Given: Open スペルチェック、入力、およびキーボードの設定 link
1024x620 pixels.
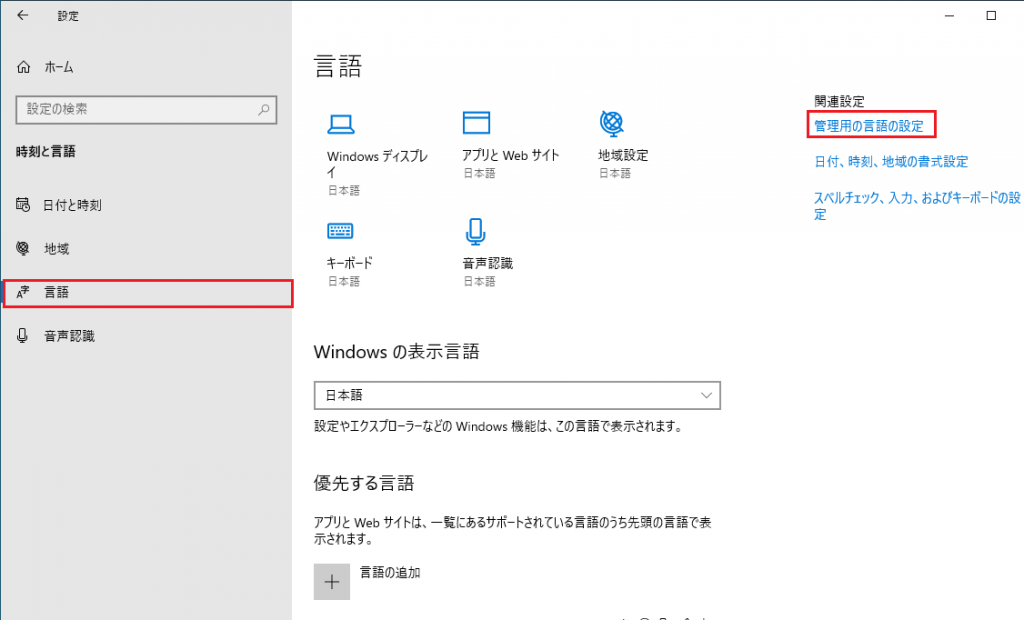Looking at the screenshot, I should 917,206.
